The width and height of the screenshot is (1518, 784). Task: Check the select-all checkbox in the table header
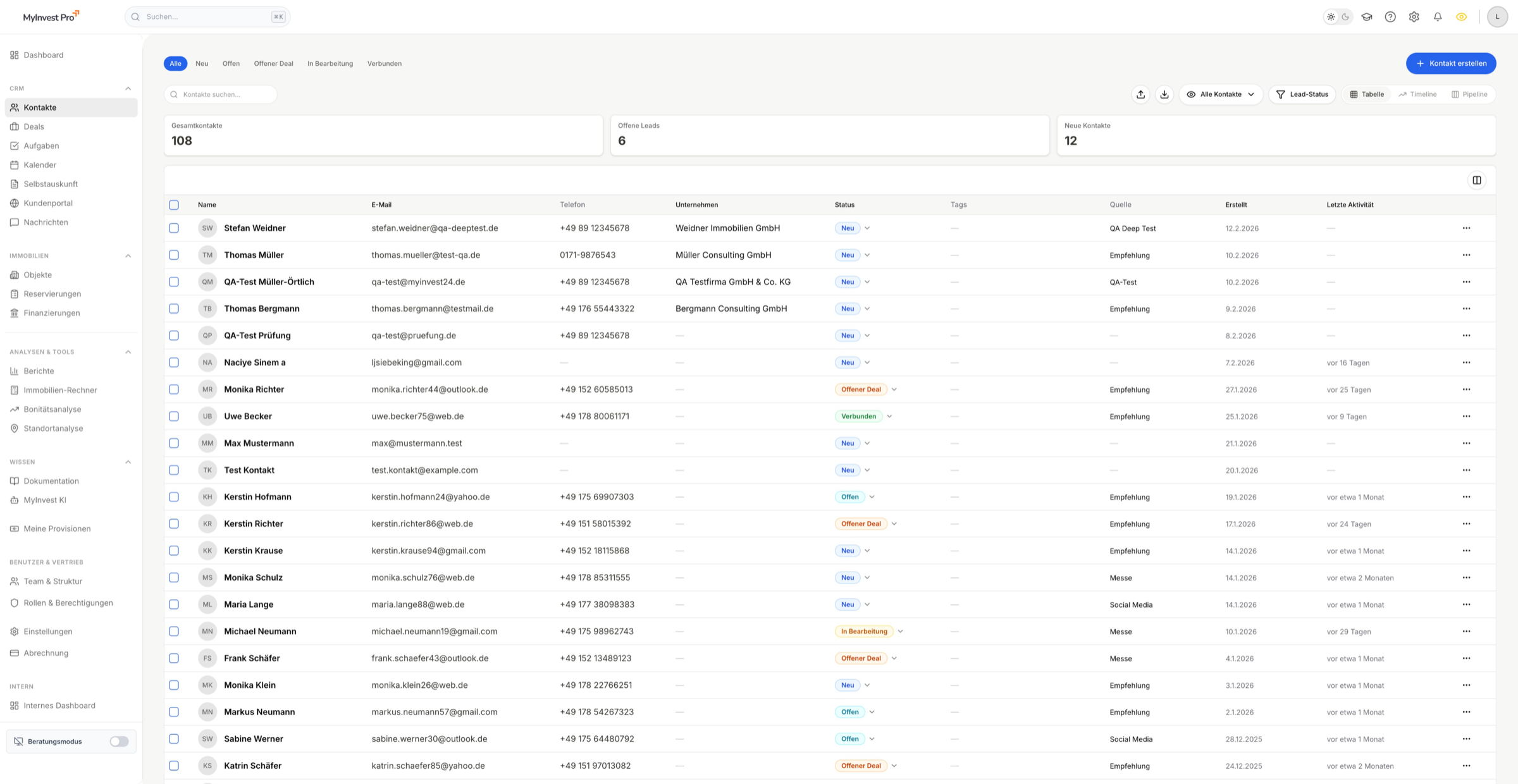click(174, 204)
